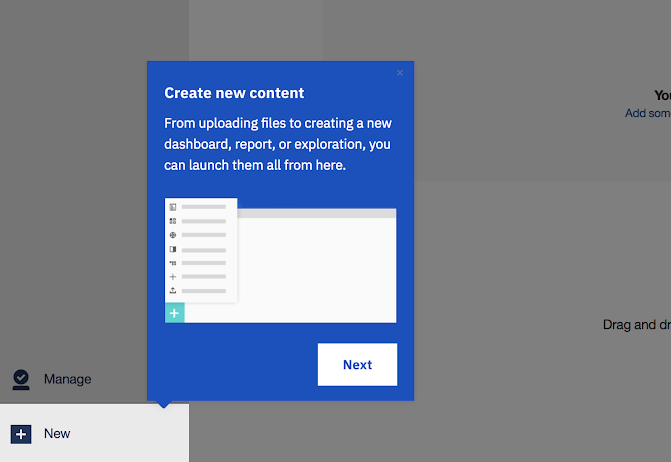Click the Next button in the tour popup
The image size is (671, 462).
click(x=357, y=364)
